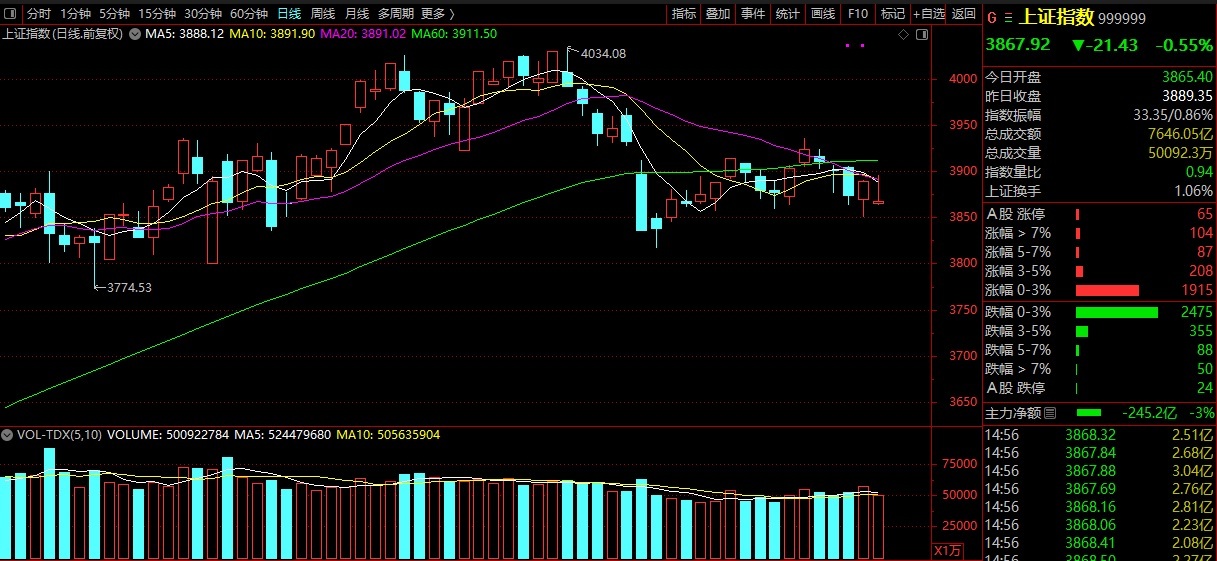Viewport: 1217px width, 561px height.
Task: Toggle the right panel layout icon
Action: 921,34
